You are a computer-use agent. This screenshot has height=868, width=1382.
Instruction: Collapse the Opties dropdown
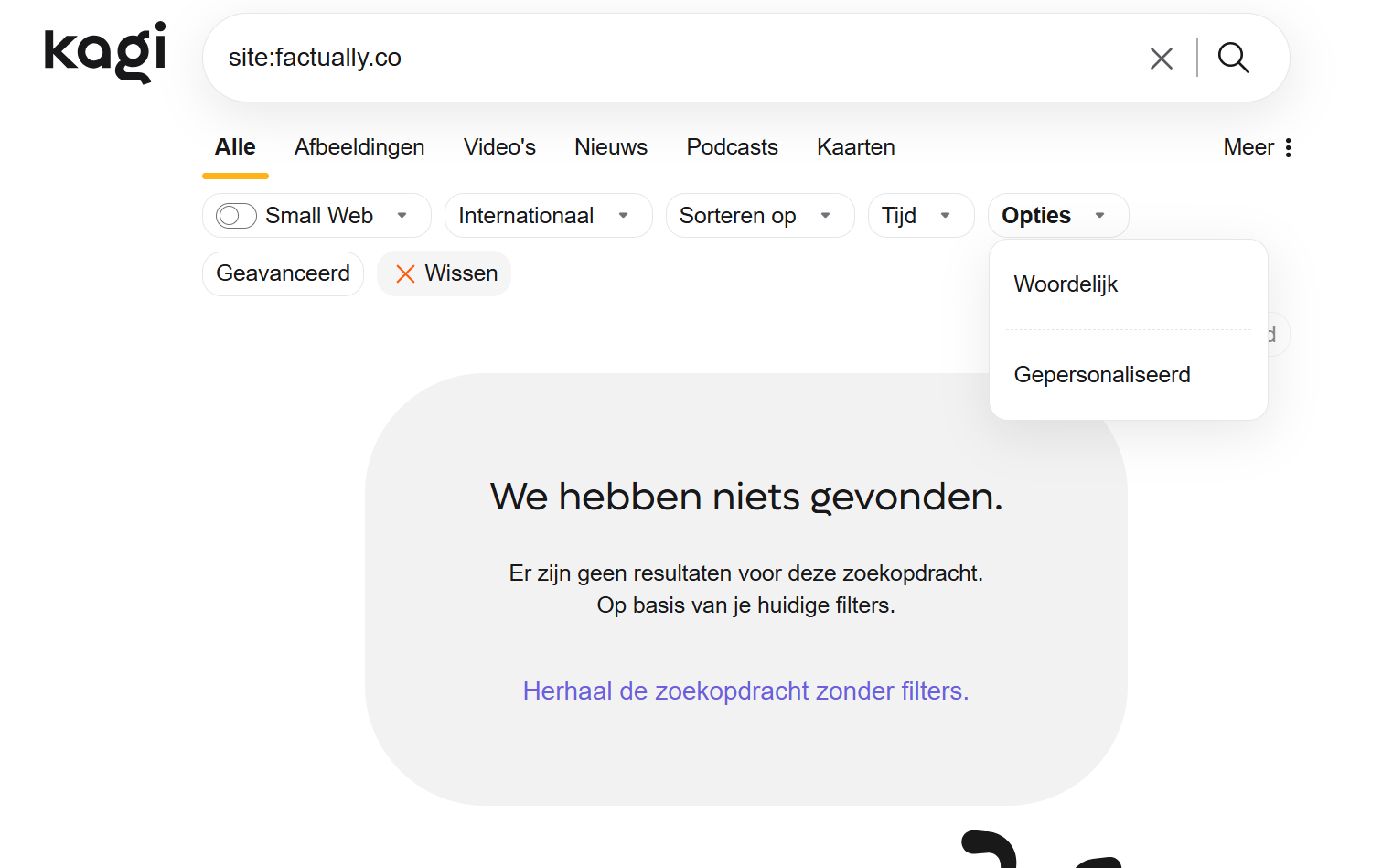click(x=1058, y=216)
